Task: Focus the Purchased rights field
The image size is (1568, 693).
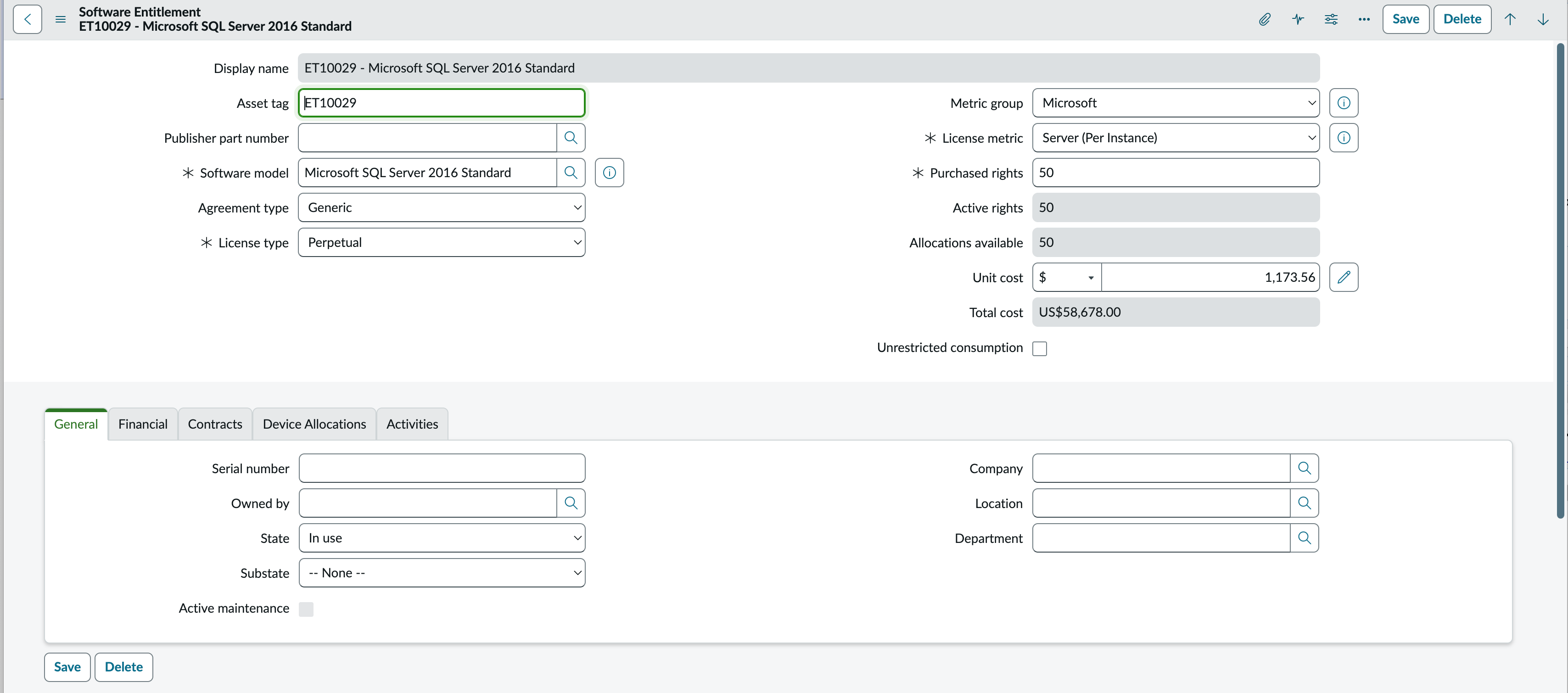Action: click(1176, 173)
